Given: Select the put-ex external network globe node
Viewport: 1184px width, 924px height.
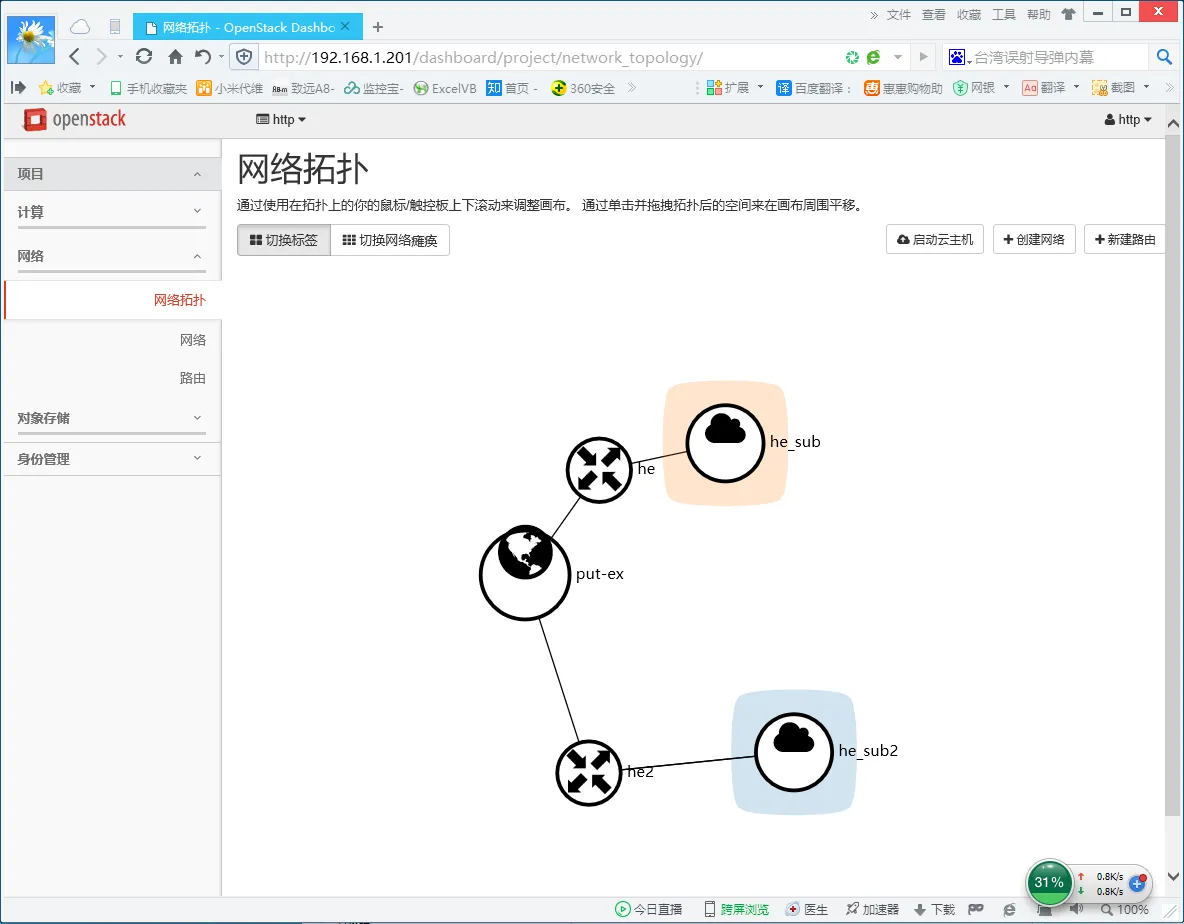Looking at the screenshot, I should [x=524, y=572].
